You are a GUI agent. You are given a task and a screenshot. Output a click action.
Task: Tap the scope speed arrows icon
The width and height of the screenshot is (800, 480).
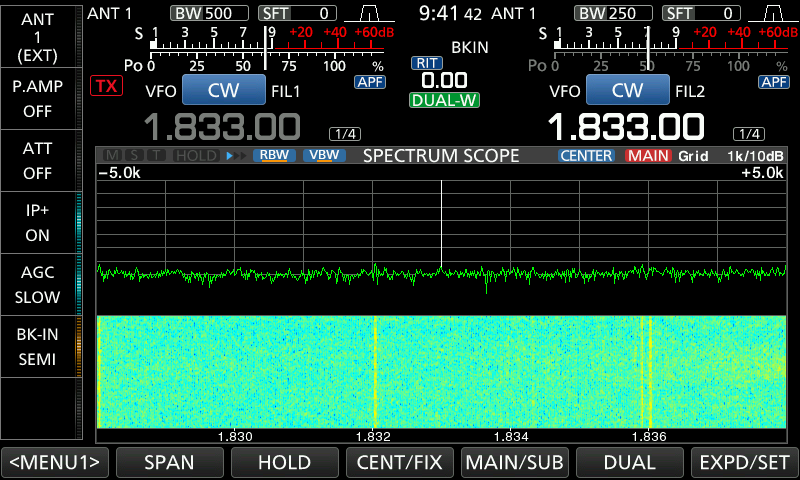[236, 156]
